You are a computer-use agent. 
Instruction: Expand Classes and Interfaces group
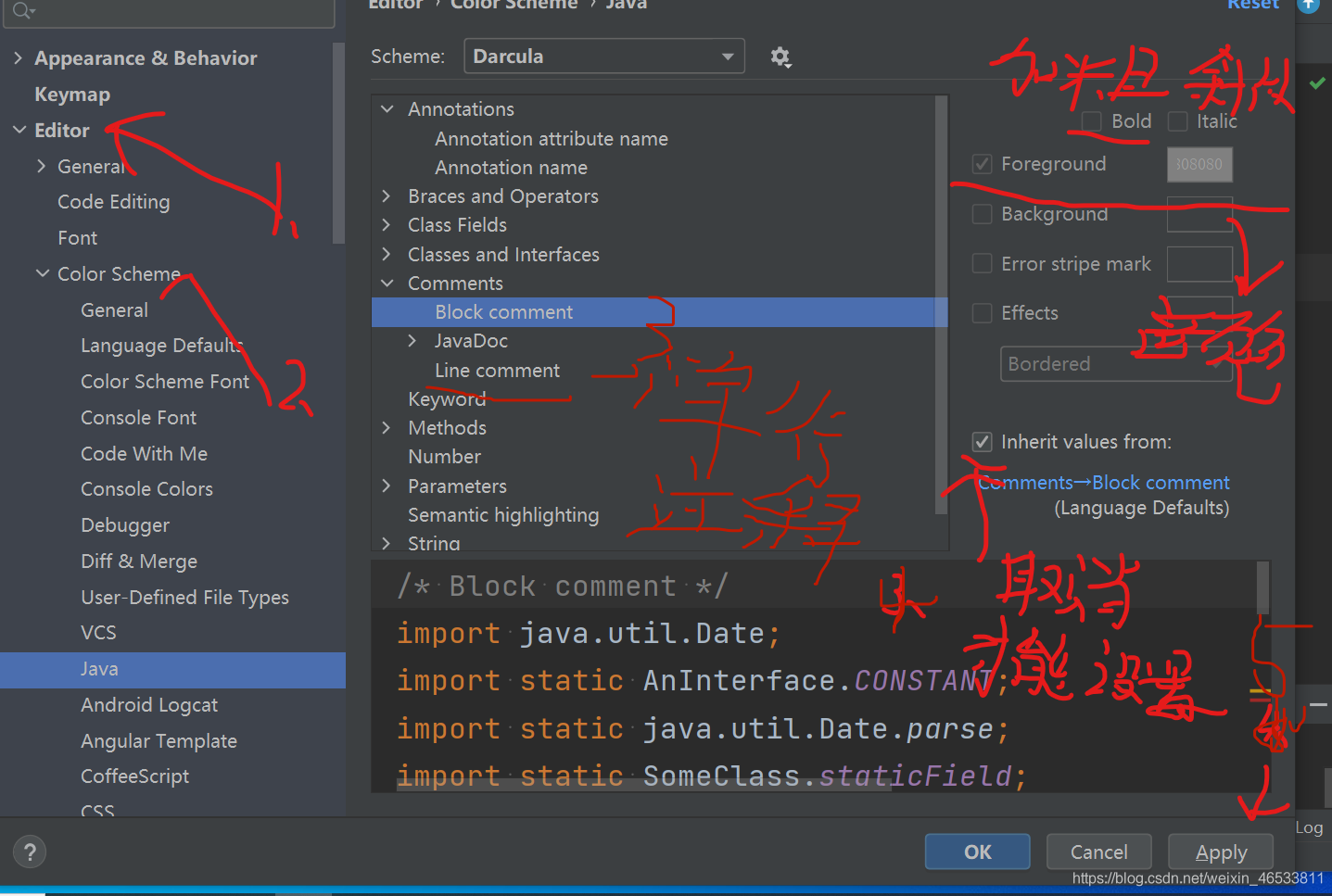(x=387, y=255)
